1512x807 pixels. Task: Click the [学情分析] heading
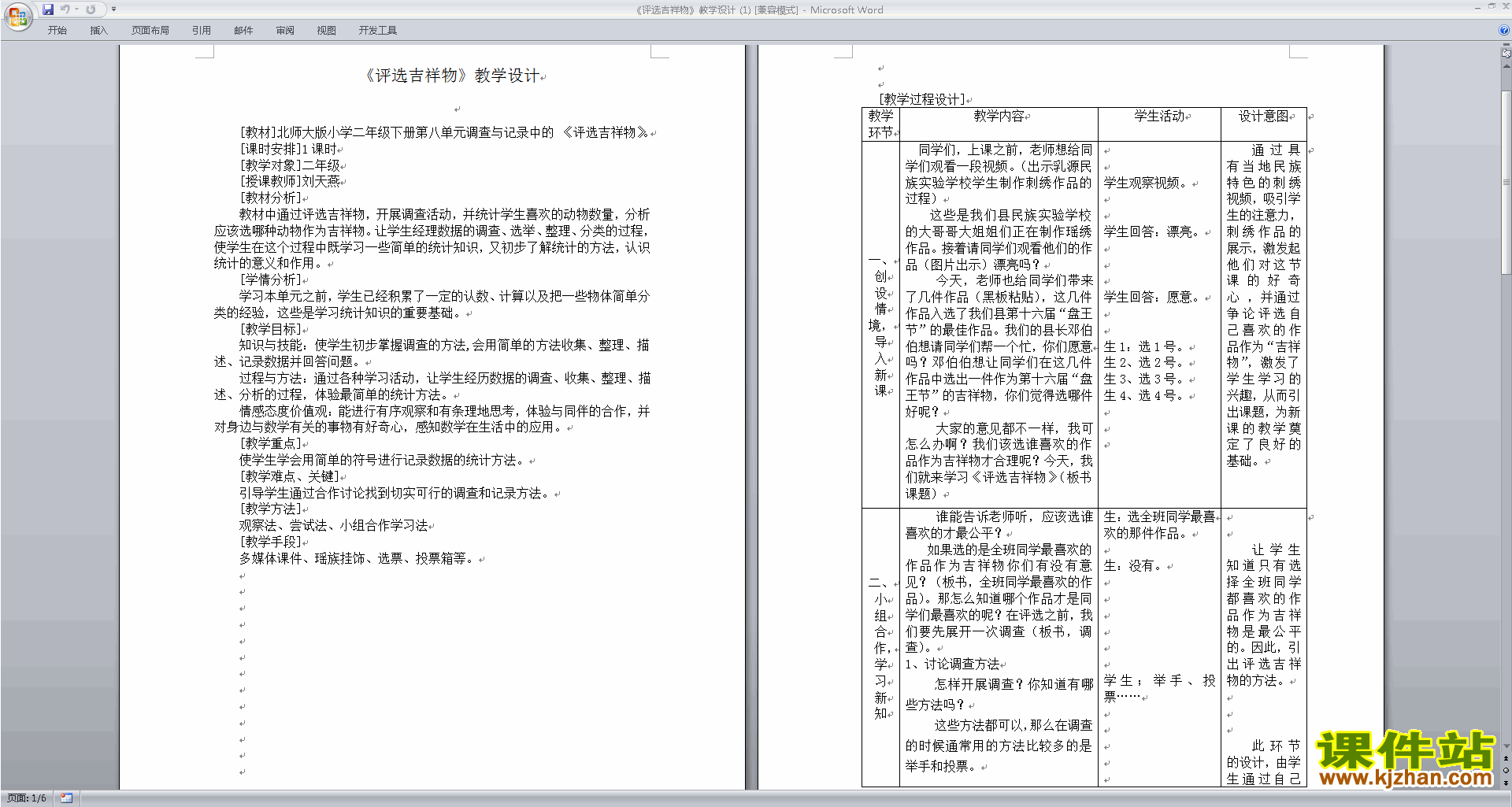click(x=270, y=279)
